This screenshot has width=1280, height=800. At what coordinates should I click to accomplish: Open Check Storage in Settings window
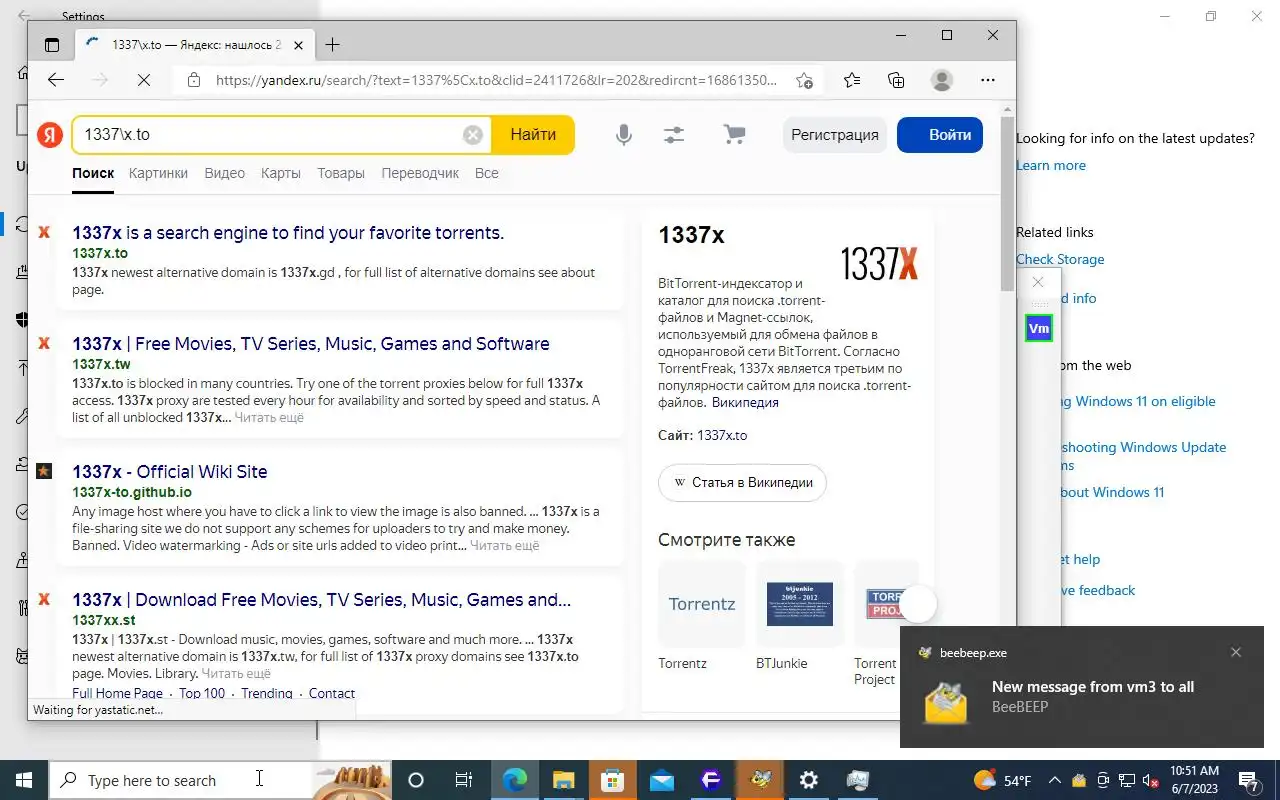click(1060, 260)
